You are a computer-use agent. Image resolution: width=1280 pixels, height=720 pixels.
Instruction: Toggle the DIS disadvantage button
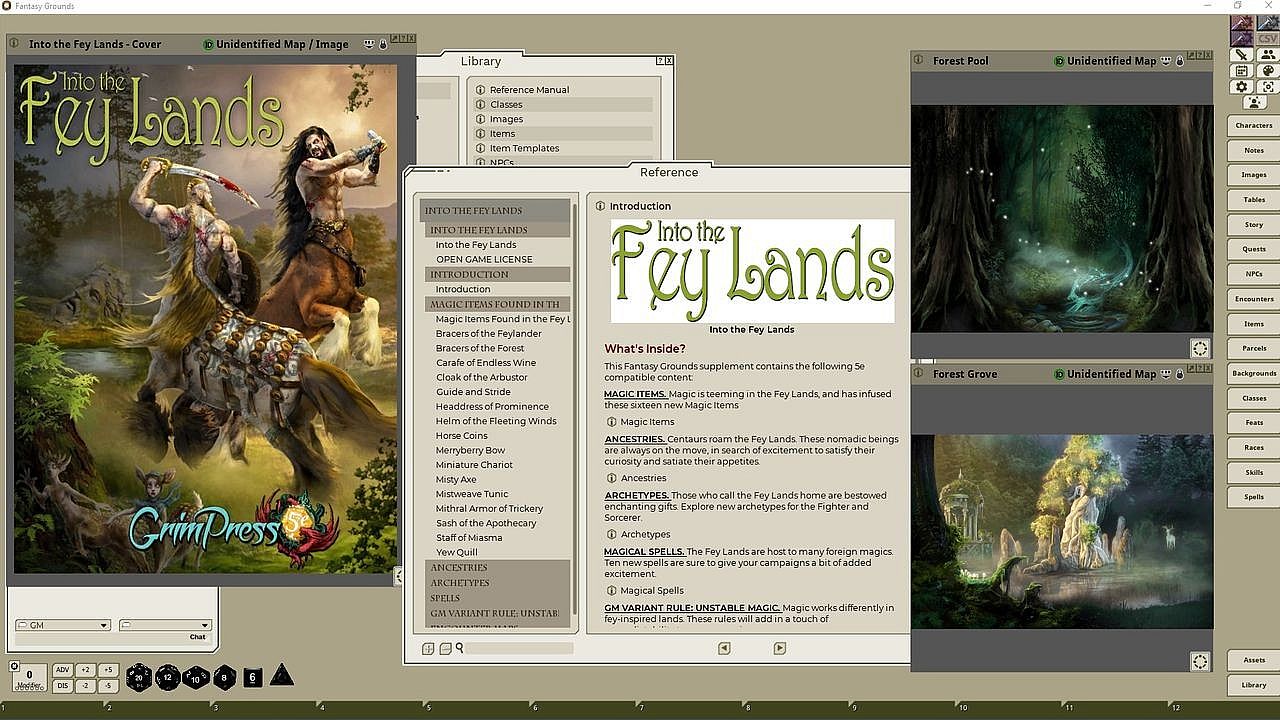tap(62, 685)
